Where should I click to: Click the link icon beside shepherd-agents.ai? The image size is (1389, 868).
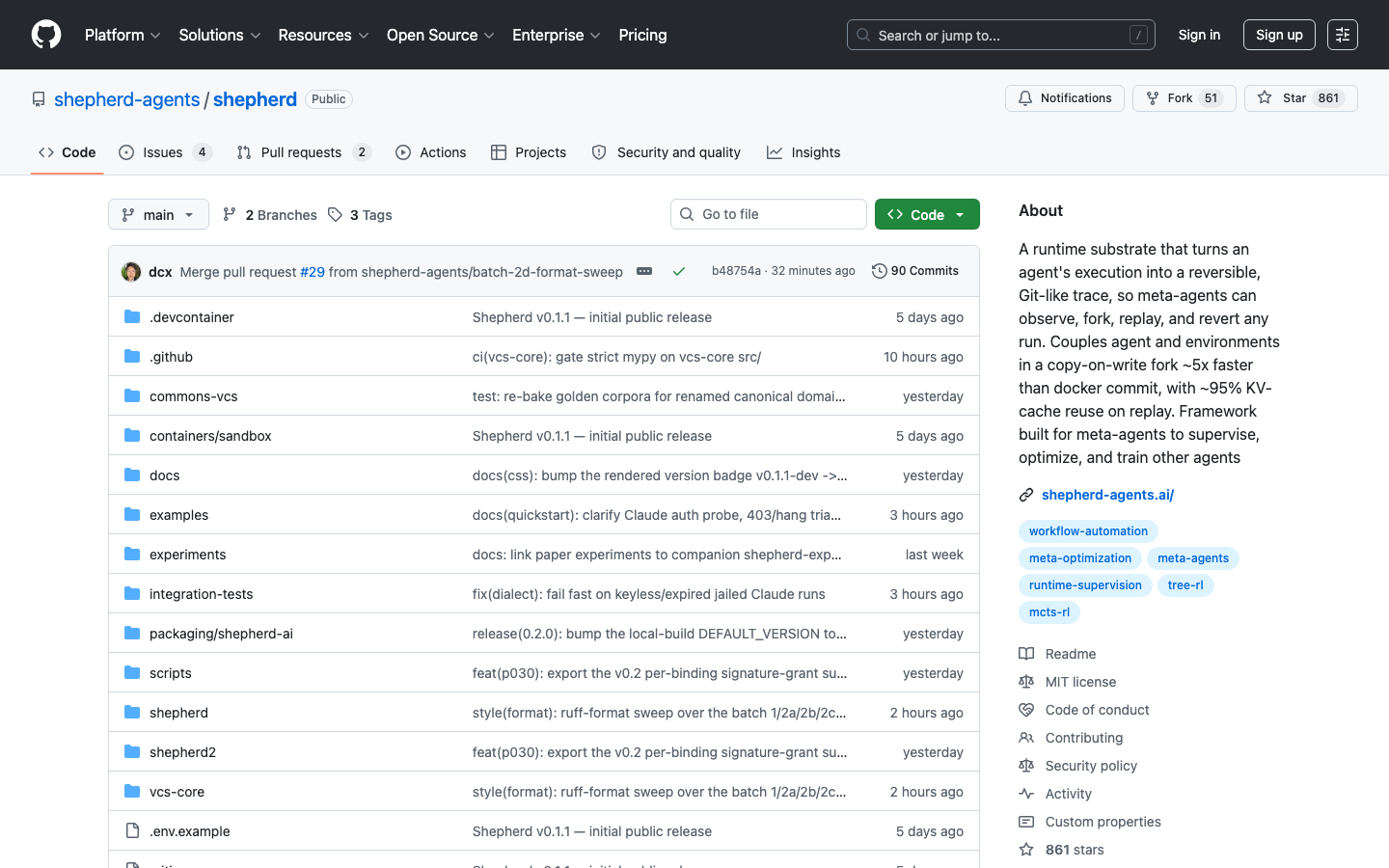(x=1026, y=495)
